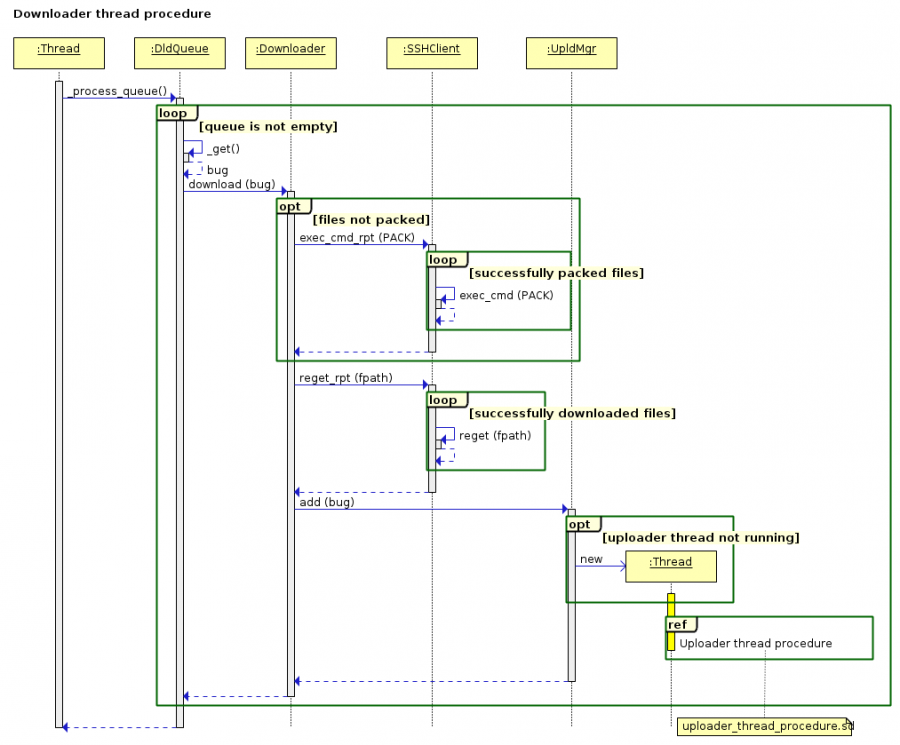Click the process_queue() message arrow label
Viewport: 900px width, 745px height.
pyautogui.click(x=117, y=91)
